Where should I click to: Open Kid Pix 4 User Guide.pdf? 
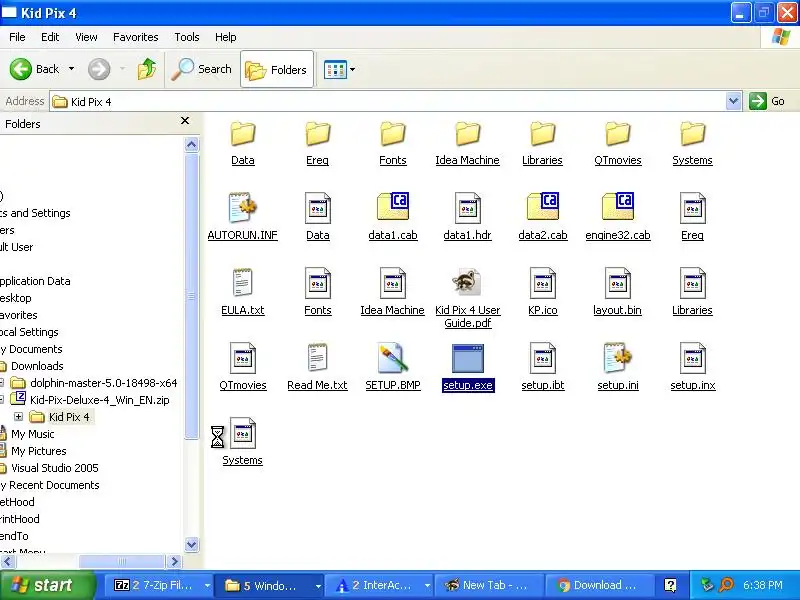[467, 282]
